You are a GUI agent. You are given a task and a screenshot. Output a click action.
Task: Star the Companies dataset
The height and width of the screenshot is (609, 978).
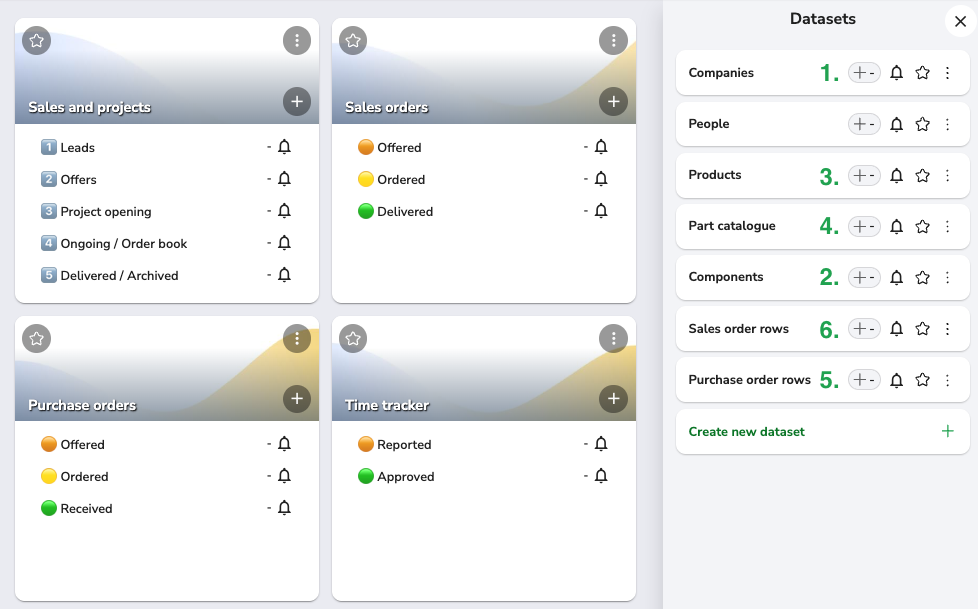[x=922, y=73]
